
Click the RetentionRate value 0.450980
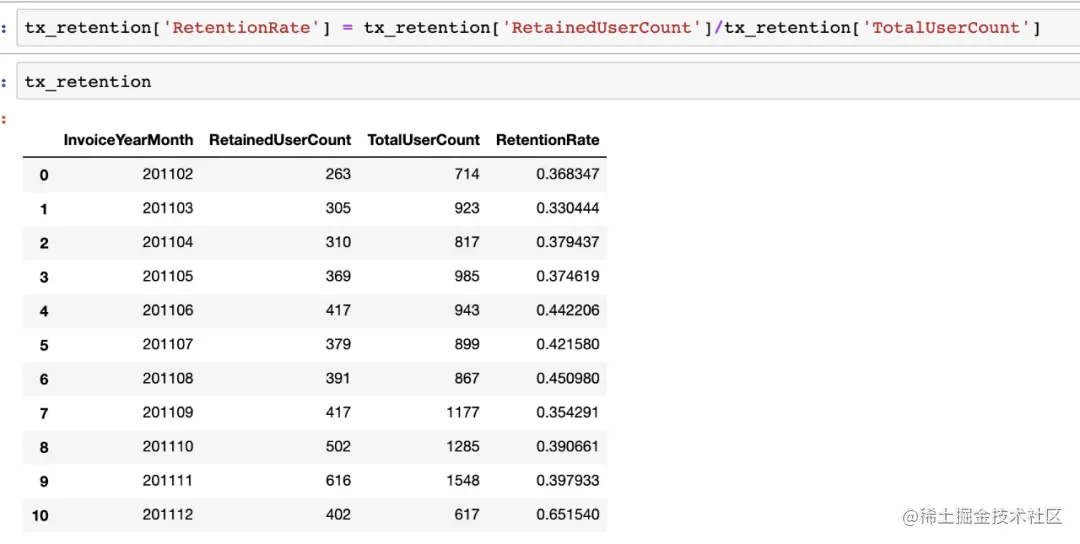pos(568,378)
